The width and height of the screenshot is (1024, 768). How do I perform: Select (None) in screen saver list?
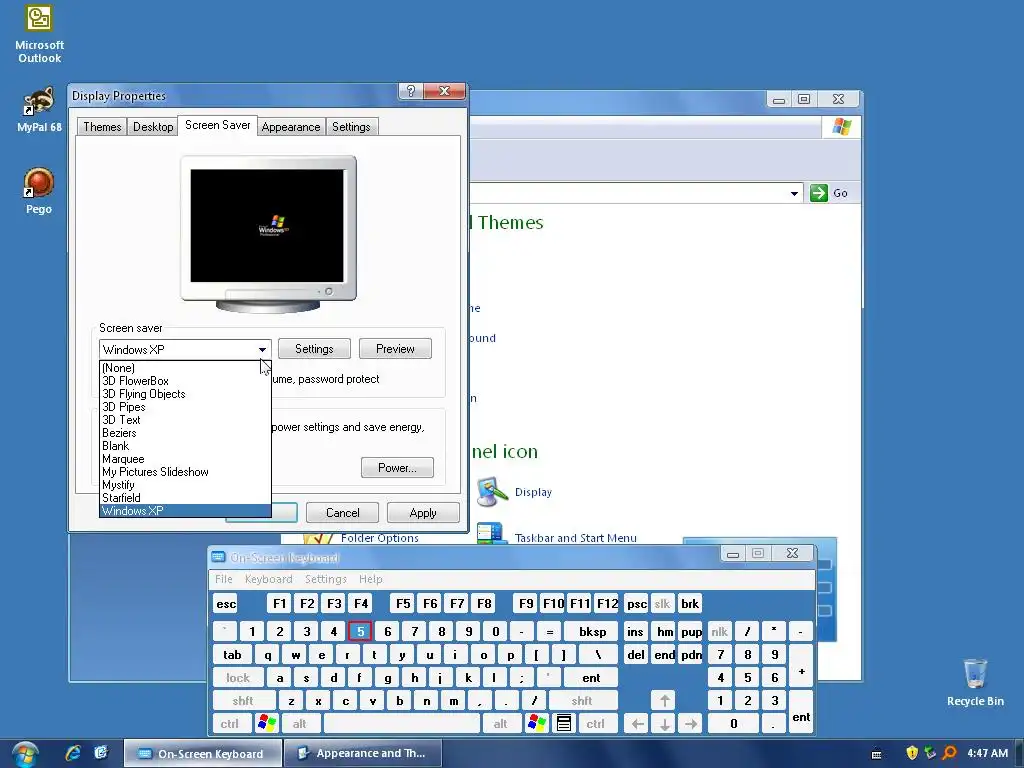click(x=185, y=368)
